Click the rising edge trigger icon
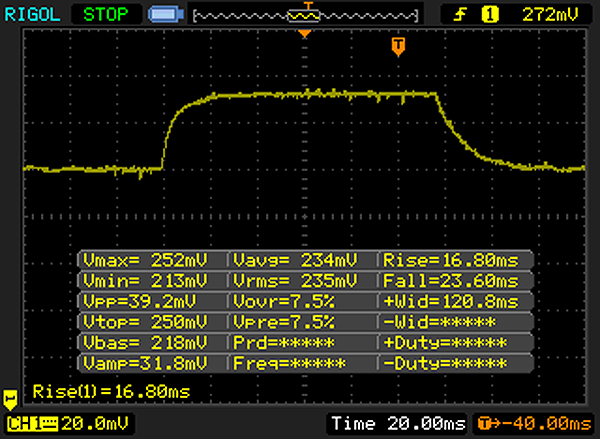Viewport: 600px width, 439px height. (x=460, y=15)
